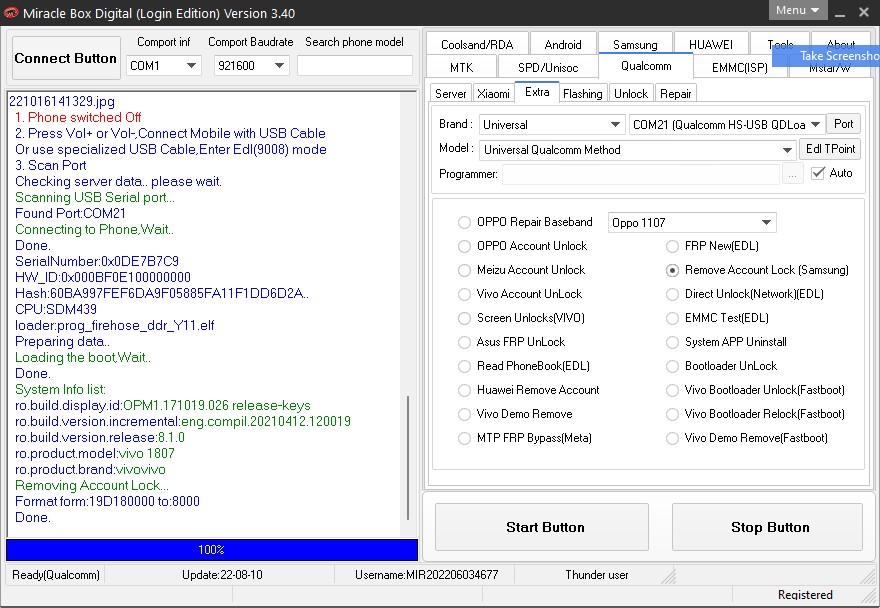Select Bootloader UnLock radio option

(x=722, y=366)
